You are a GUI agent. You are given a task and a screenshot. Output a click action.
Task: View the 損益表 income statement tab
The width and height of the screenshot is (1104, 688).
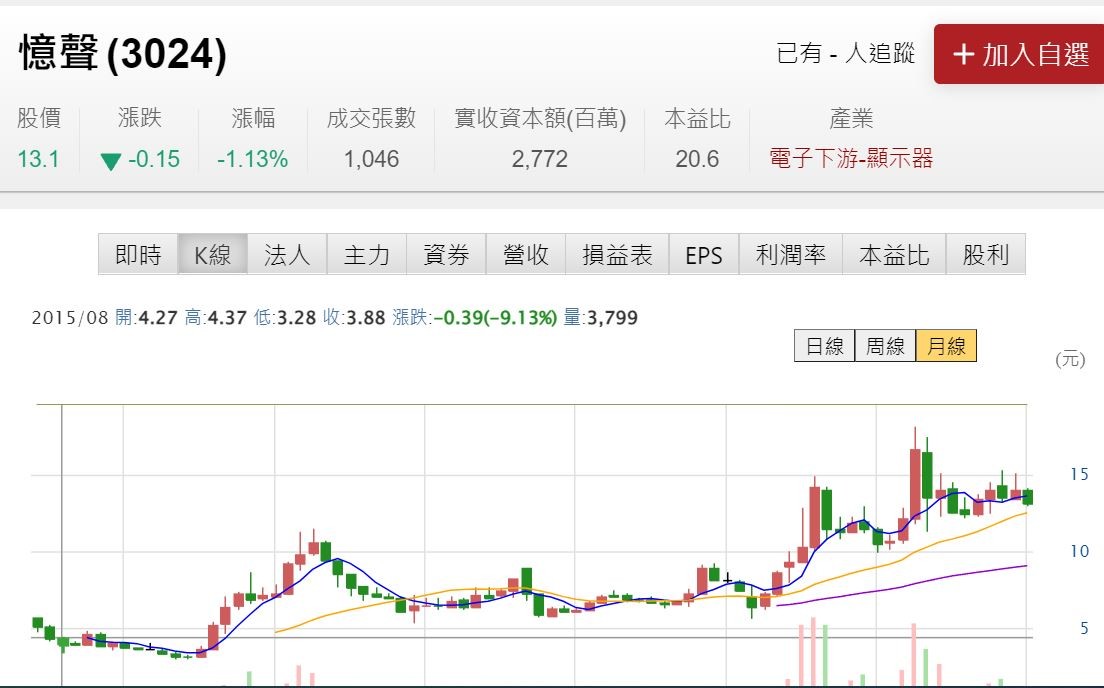[617, 255]
